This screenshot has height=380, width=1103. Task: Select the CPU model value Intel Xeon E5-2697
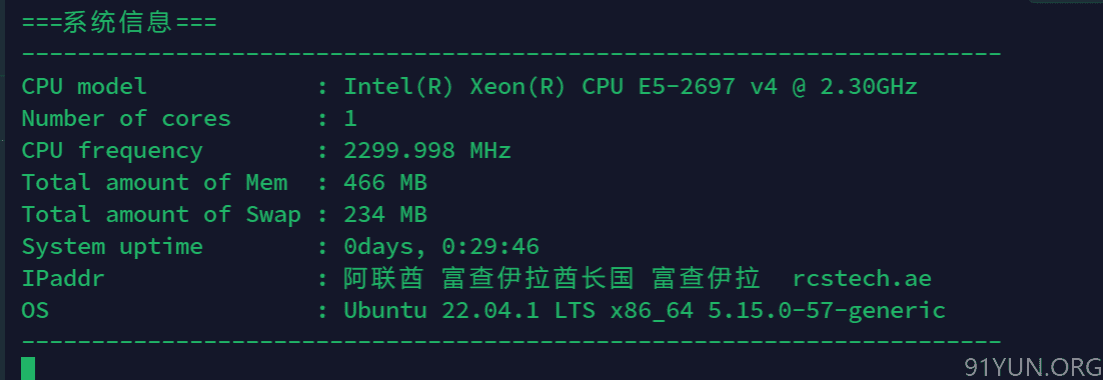click(630, 87)
